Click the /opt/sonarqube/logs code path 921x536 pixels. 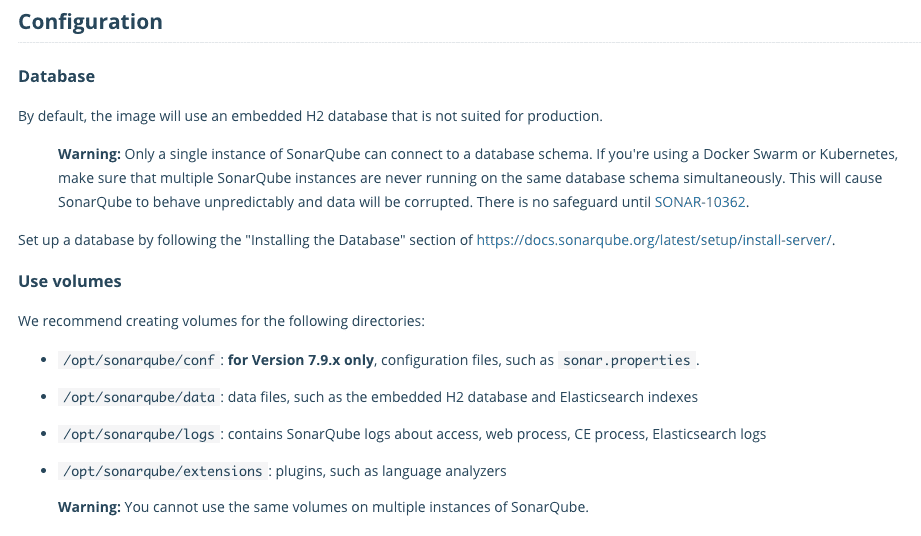click(138, 434)
